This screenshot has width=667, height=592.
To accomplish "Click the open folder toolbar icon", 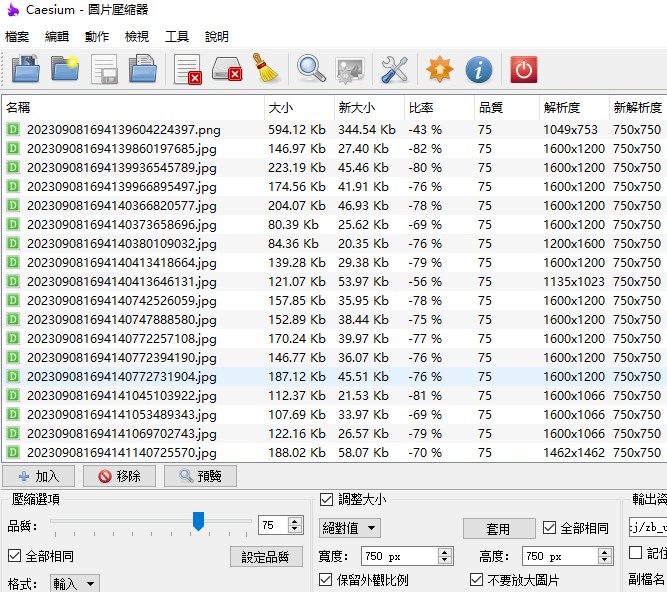I will [66, 69].
